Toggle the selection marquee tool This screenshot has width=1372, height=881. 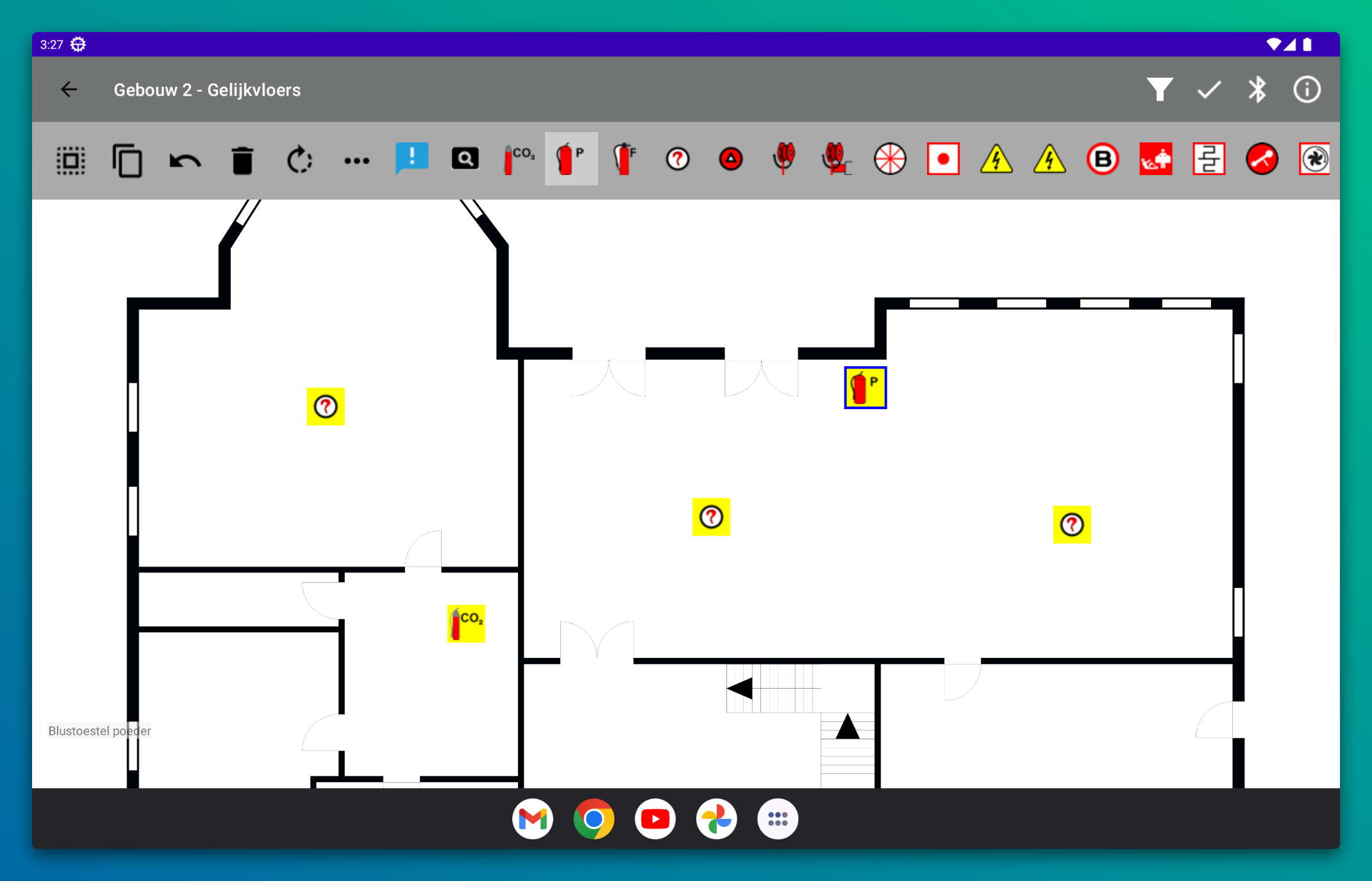[x=71, y=160]
